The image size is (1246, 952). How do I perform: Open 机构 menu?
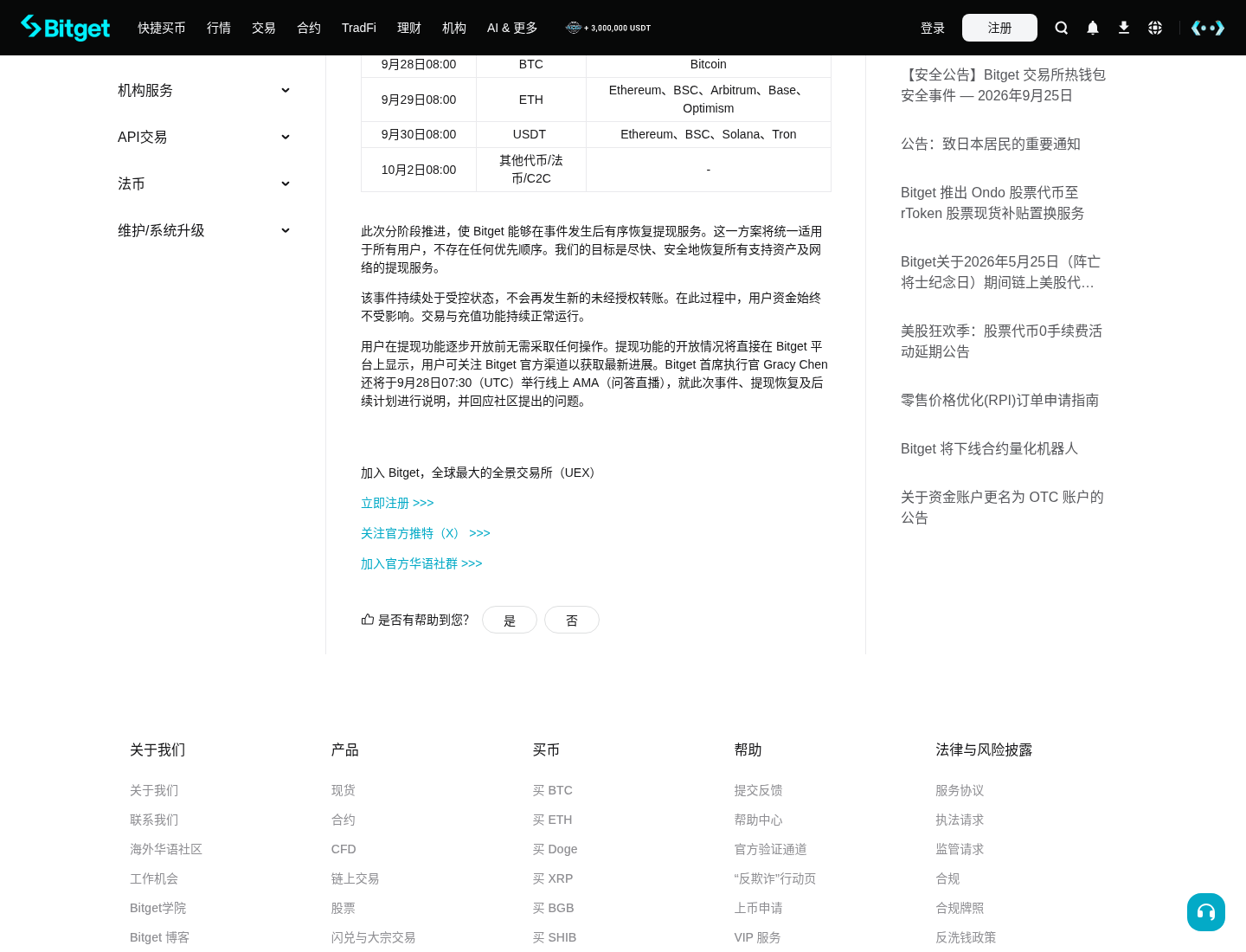click(x=454, y=28)
